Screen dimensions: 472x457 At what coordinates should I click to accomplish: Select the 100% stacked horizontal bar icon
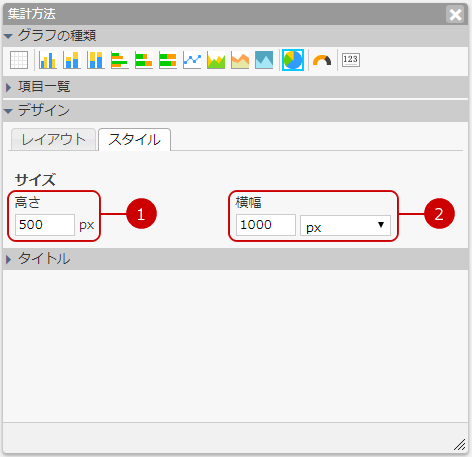(168, 60)
